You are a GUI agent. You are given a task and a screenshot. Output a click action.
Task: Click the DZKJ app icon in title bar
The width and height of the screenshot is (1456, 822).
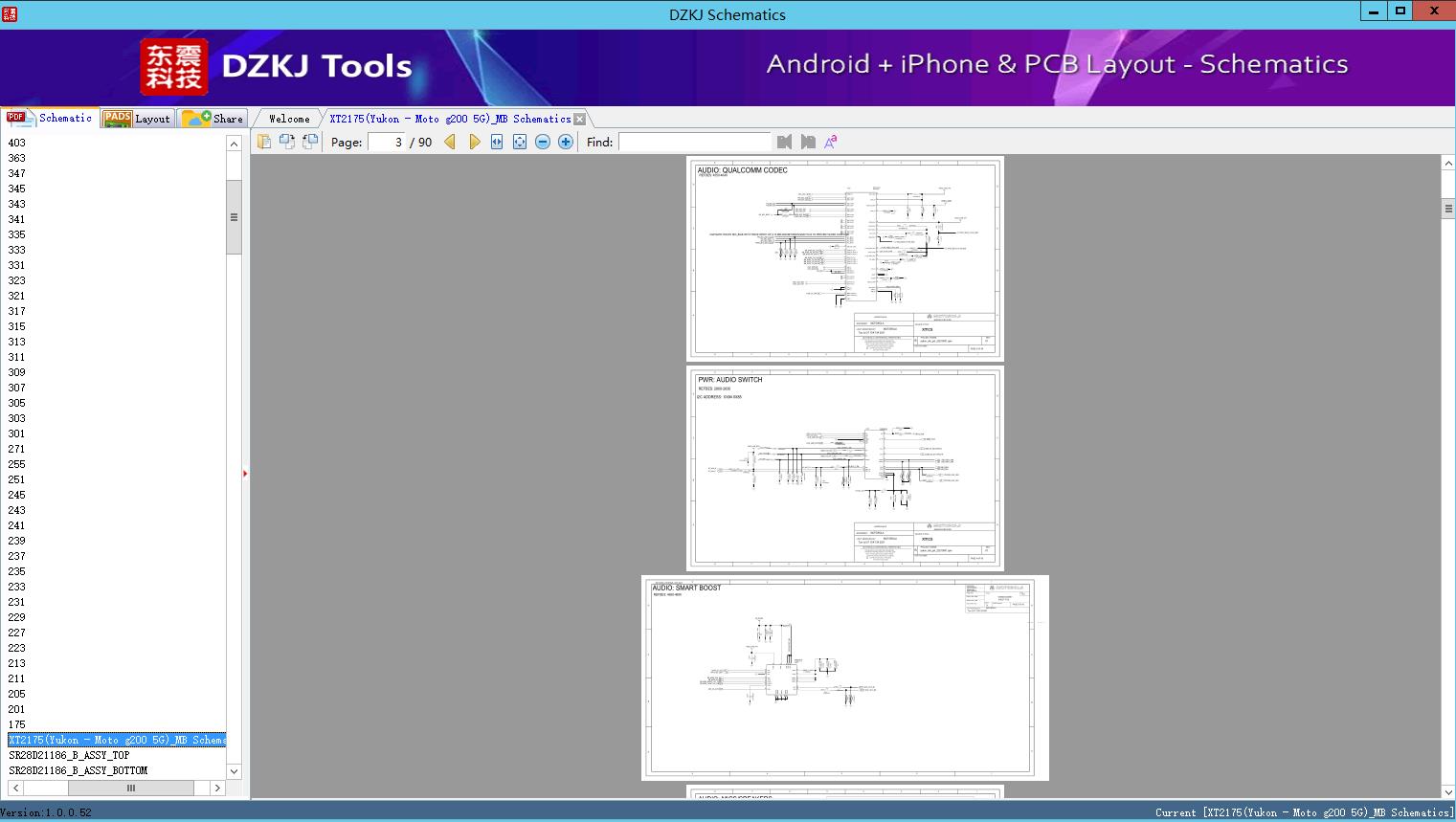10,13
